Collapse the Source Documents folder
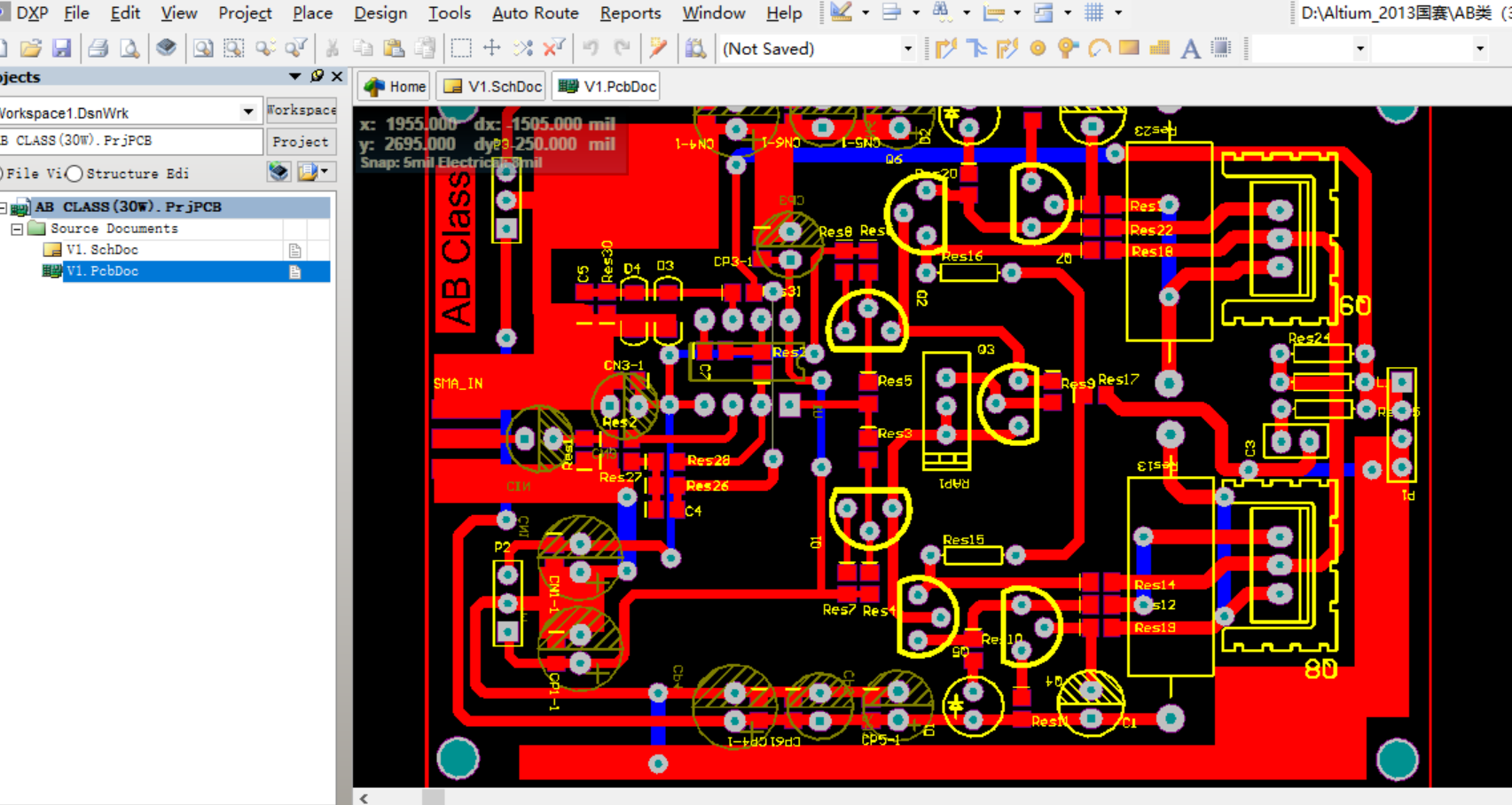The height and width of the screenshot is (805, 1512). 17,229
